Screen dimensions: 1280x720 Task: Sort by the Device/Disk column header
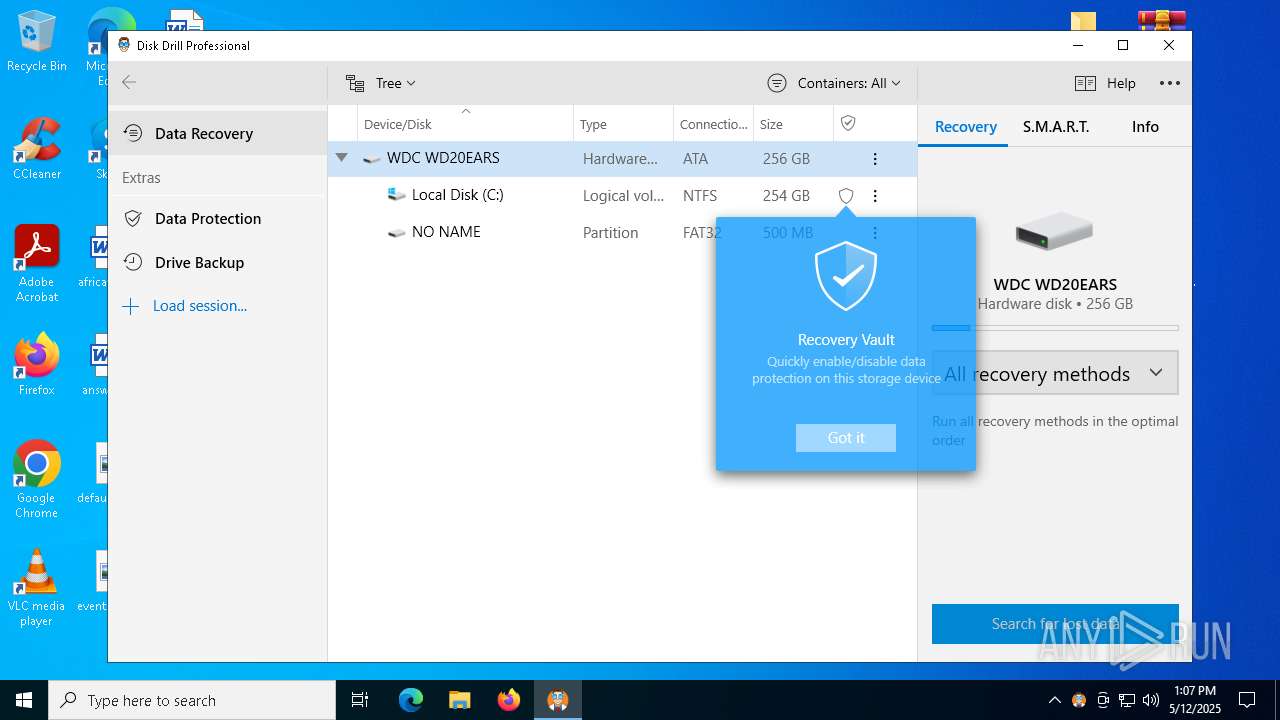(x=465, y=124)
